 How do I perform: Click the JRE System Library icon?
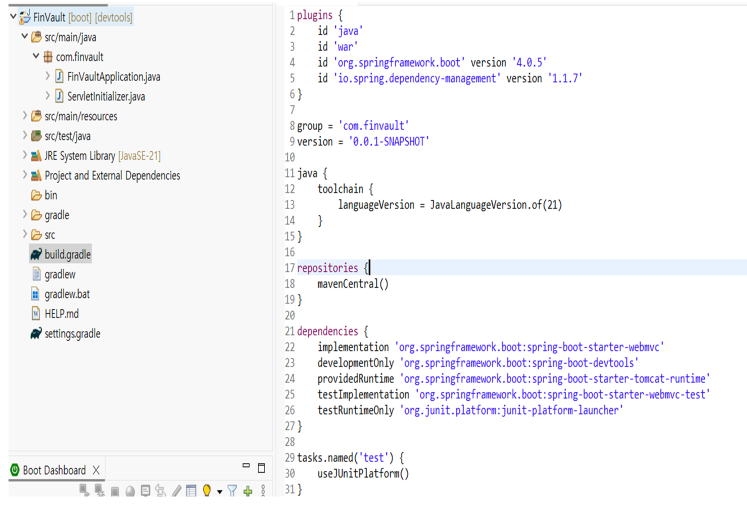[x=36, y=156]
